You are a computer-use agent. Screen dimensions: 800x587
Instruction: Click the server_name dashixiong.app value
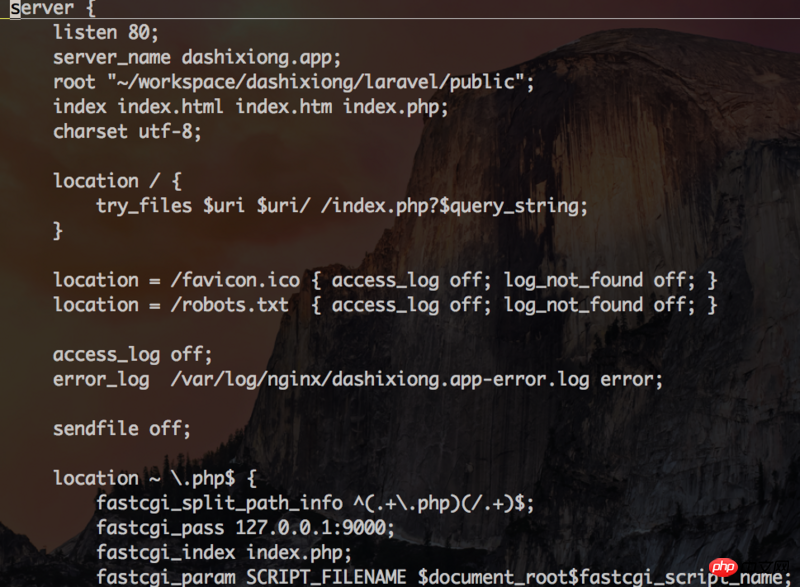tap(261, 57)
